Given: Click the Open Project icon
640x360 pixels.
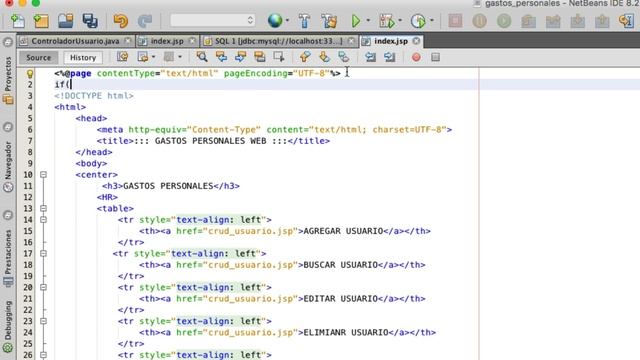Looking at the screenshot, I should (x=65, y=20).
